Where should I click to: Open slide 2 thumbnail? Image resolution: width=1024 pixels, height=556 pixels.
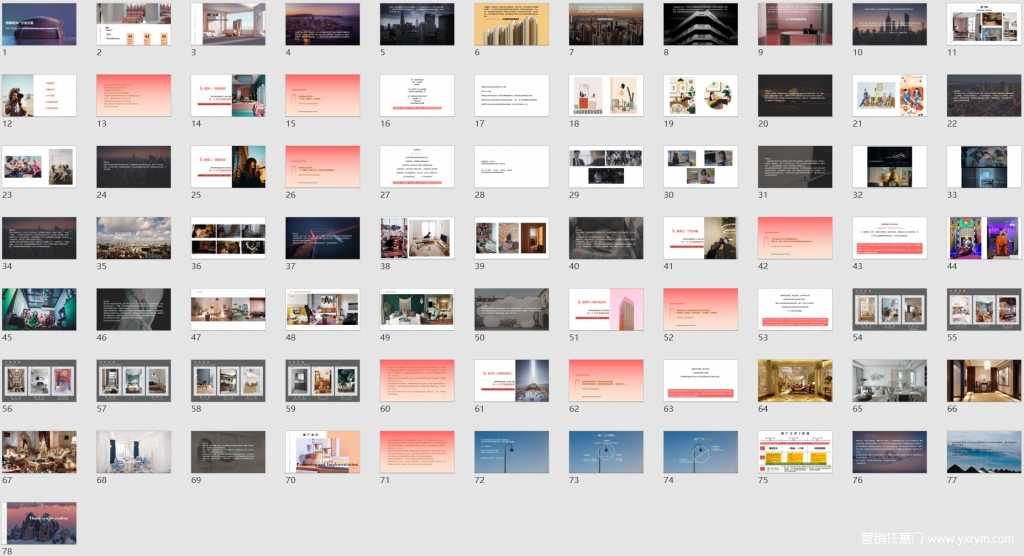click(134, 24)
